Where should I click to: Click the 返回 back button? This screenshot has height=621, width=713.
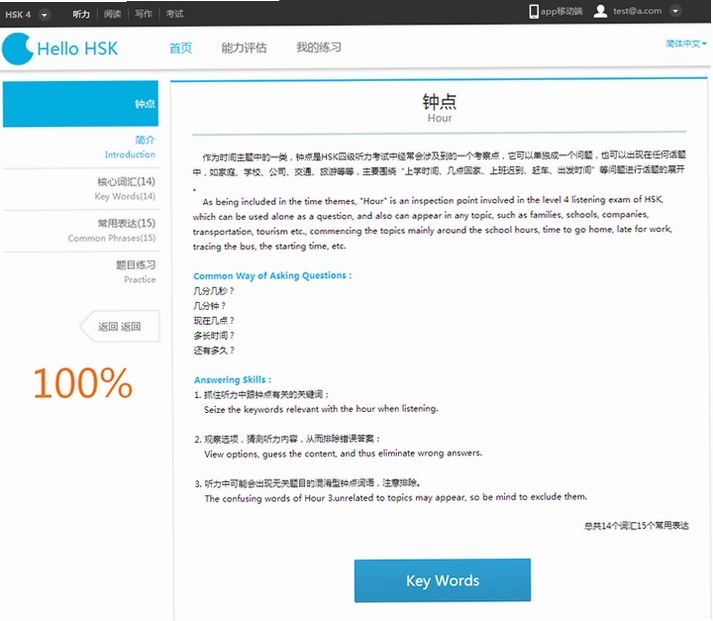tap(120, 326)
